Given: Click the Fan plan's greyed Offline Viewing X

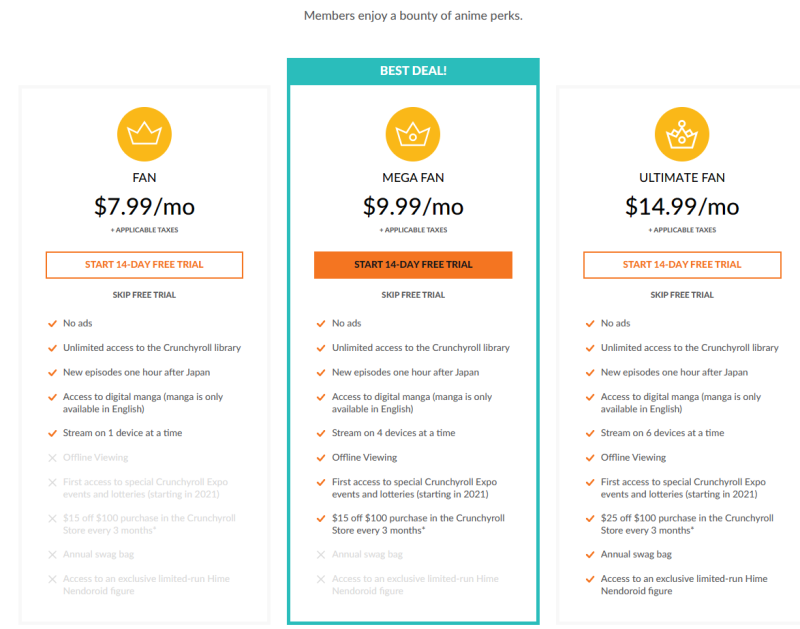Looking at the screenshot, I should [52, 458].
